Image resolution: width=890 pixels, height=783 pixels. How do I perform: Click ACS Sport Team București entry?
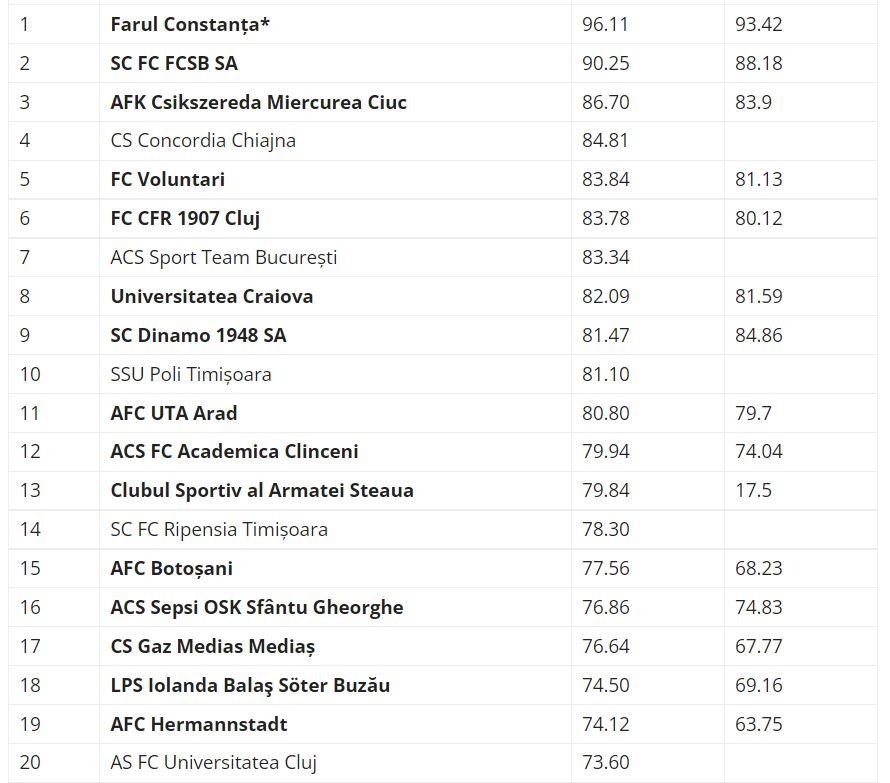tap(224, 258)
